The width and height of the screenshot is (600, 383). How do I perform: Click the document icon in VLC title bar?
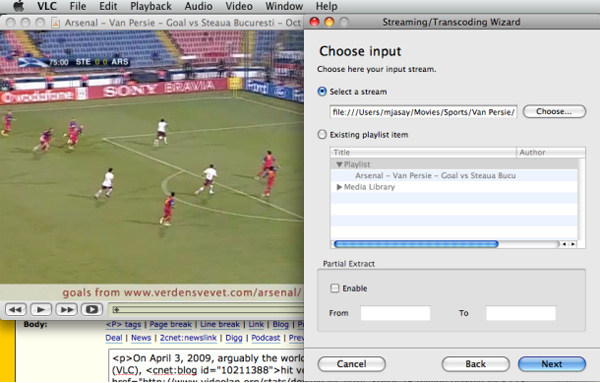coord(55,23)
